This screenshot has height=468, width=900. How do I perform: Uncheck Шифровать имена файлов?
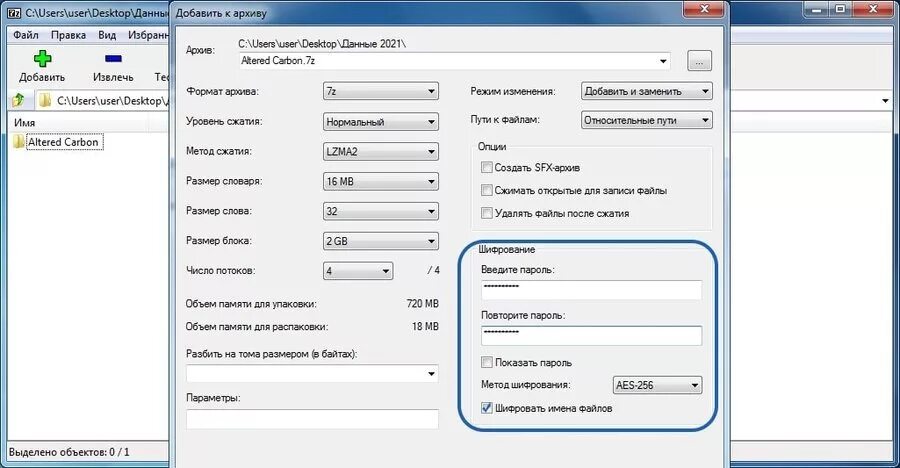tap(487, 408)
